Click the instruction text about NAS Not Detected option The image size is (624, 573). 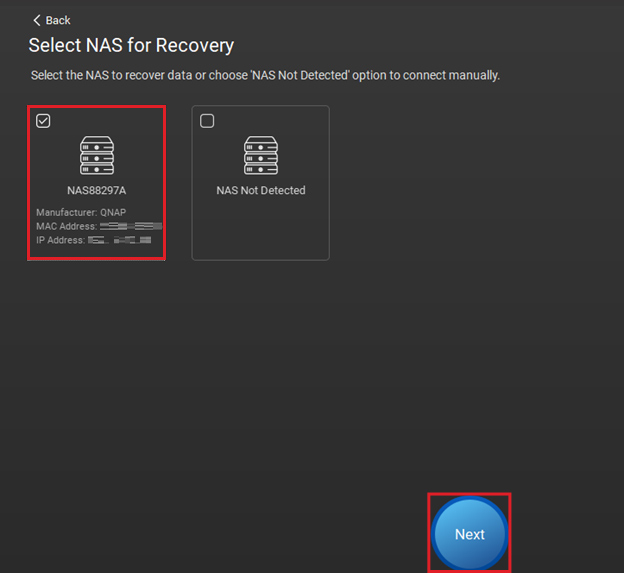(x=265, y=75)
